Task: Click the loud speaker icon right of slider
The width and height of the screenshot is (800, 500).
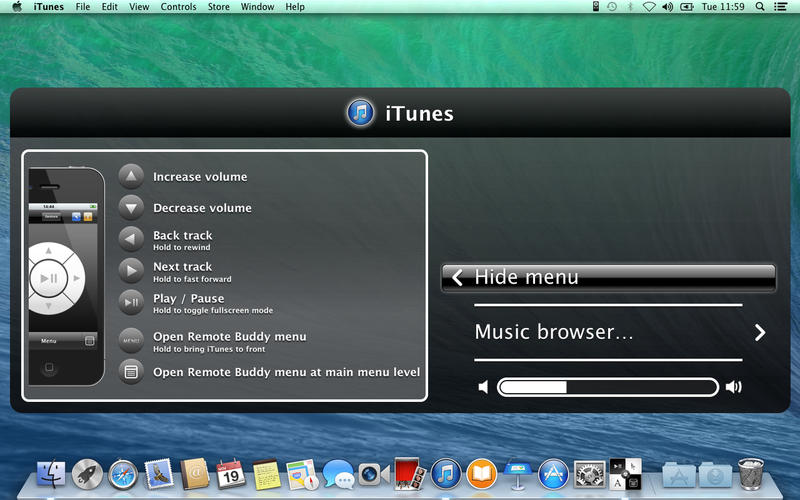Action: point(734,387)
